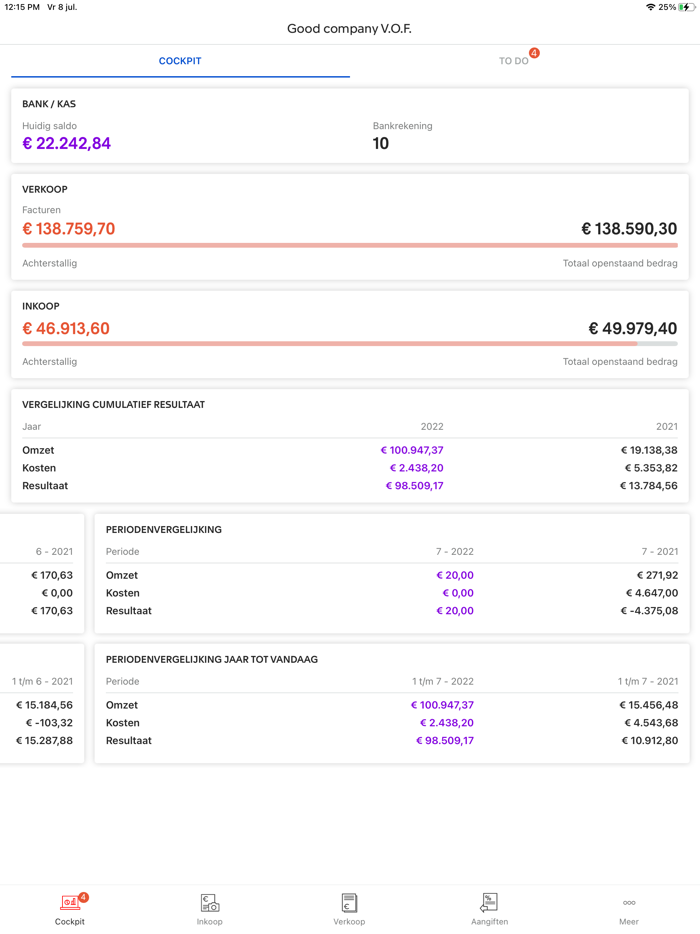This screenshot has height=934, width=700.
Task: Select the Inkoop icon in bottom navigation
Action: (209, 900)
